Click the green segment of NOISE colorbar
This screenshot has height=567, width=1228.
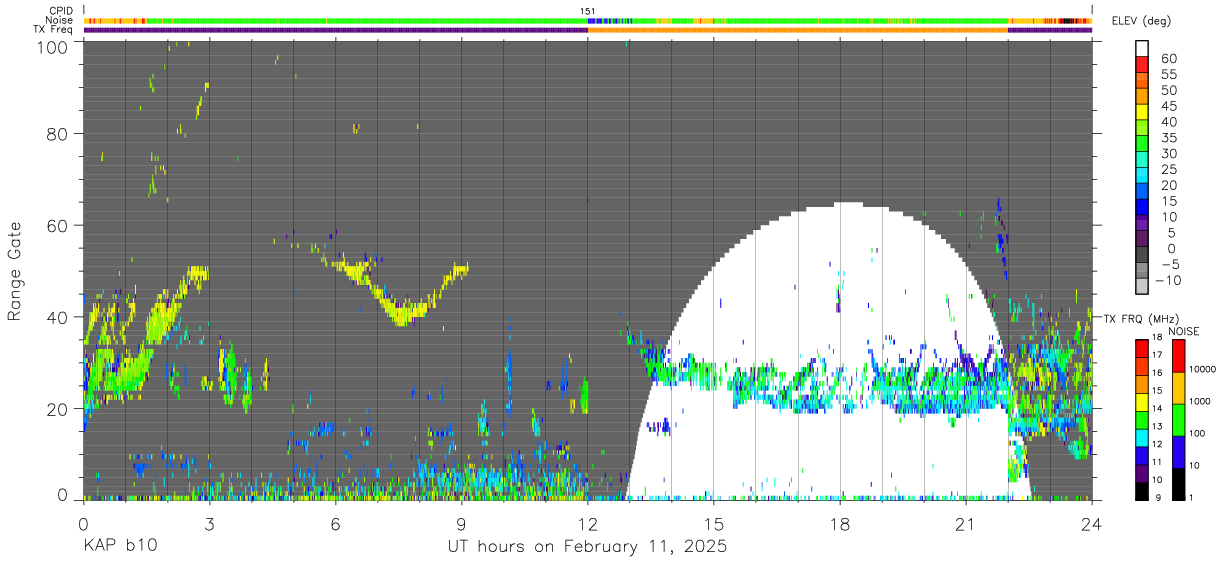point(1178,419)
